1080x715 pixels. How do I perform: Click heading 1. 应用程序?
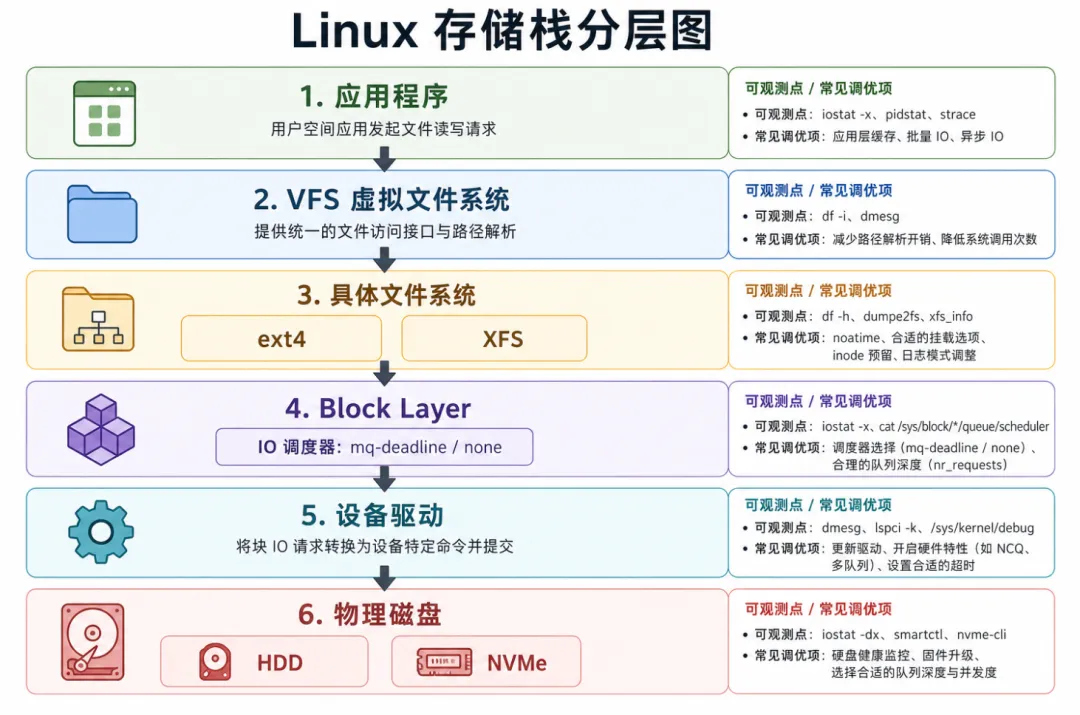(x=374, y=96)
